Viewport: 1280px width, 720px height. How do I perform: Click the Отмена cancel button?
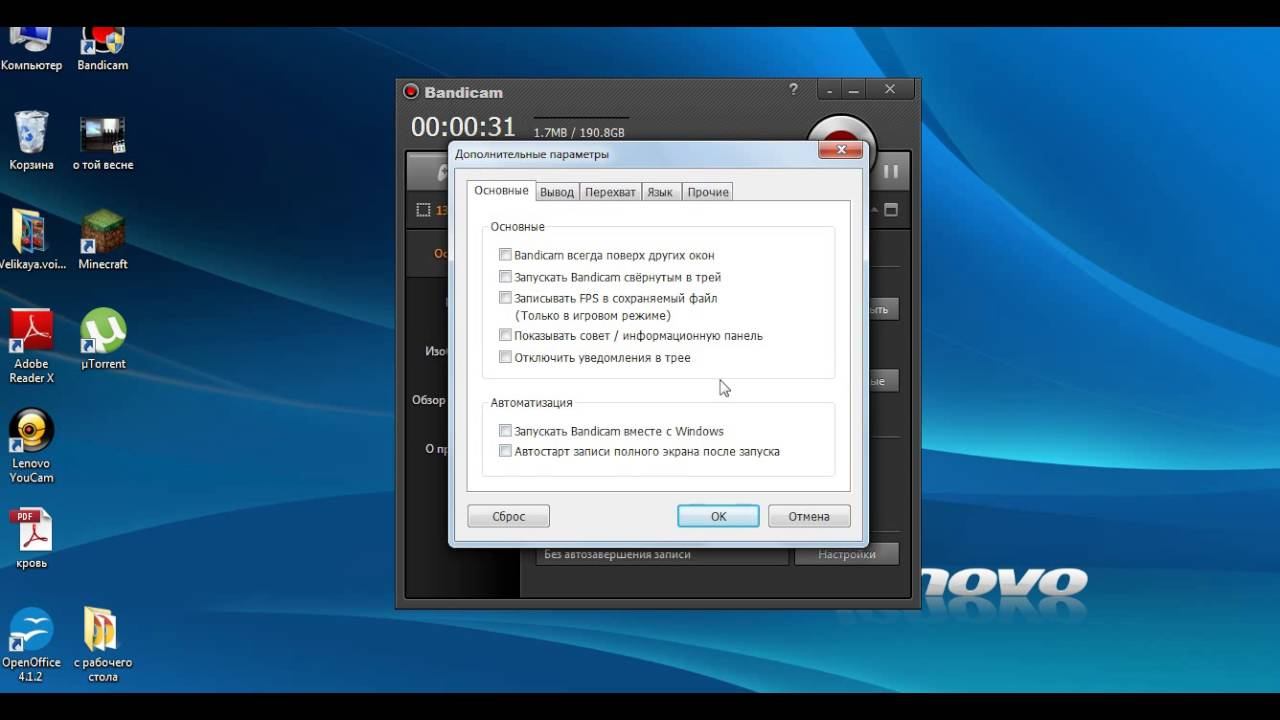(x=809, y=516)
